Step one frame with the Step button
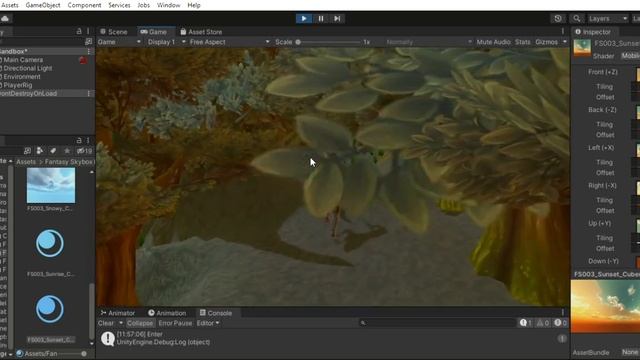Screen dimensions: 640x360 pyautogui.click(x=337, y=18)
